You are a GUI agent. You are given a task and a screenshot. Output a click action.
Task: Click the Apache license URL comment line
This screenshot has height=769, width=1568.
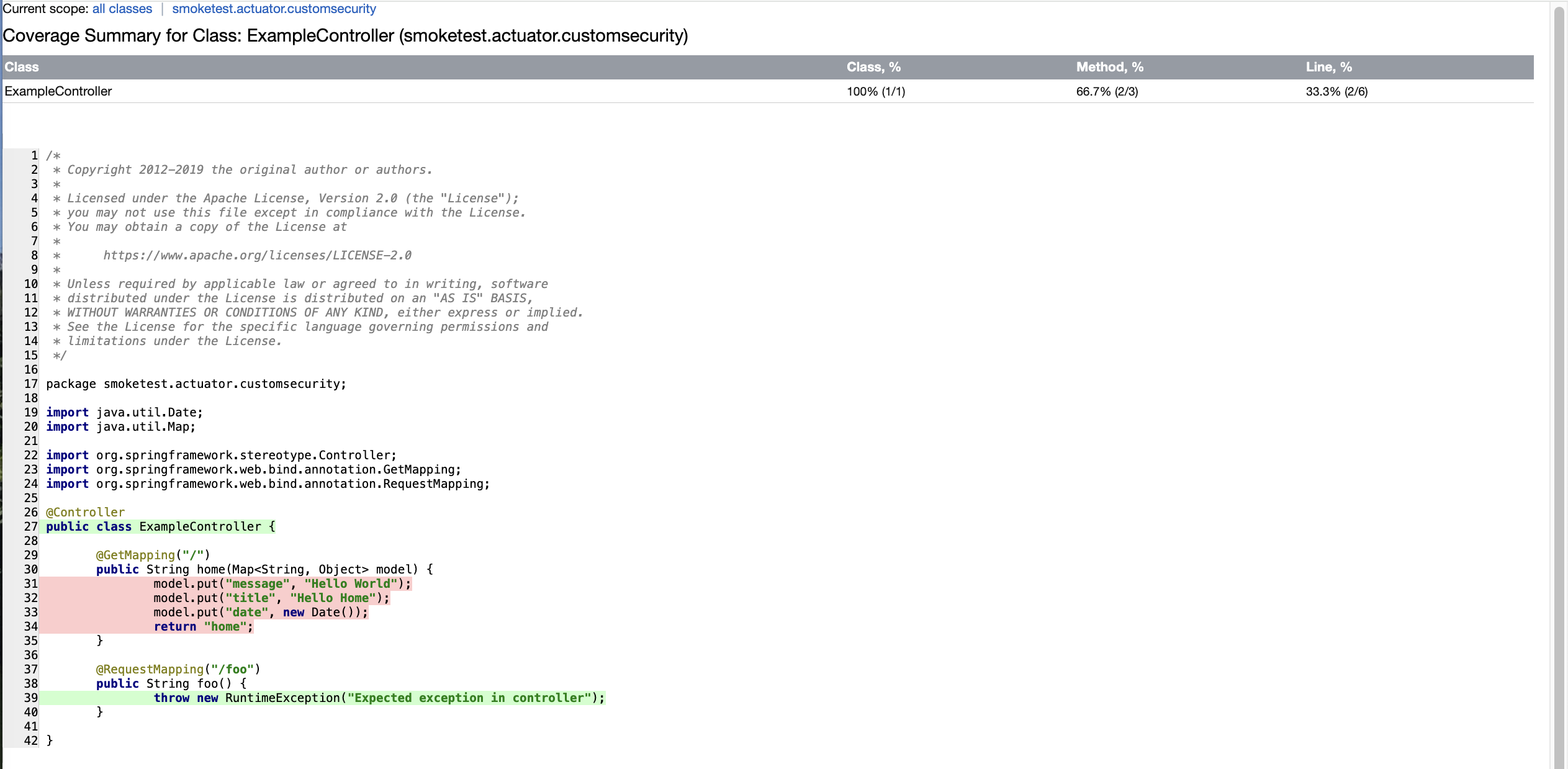click(257, 255)
